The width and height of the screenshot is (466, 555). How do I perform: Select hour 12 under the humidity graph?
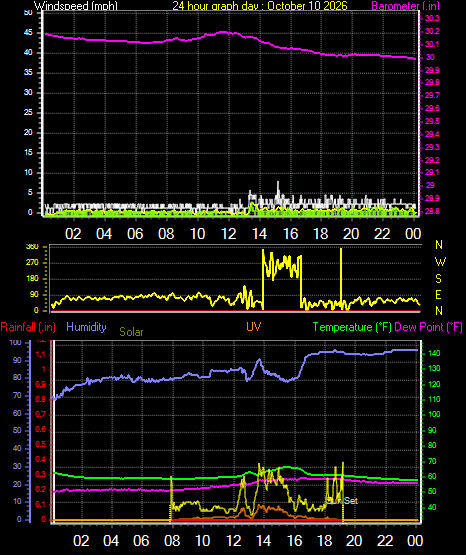pos(233,541)
